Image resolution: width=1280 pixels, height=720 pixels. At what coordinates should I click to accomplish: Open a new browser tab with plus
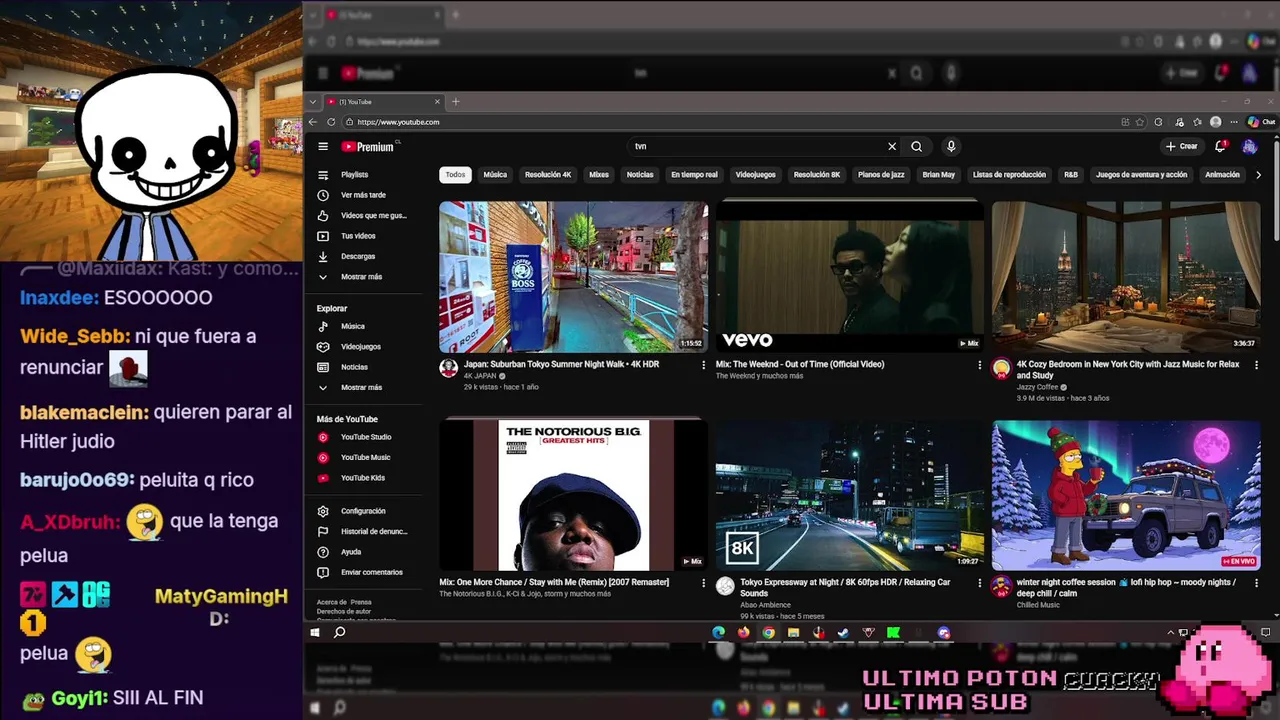pyautogui.click(x=455, y=102)
